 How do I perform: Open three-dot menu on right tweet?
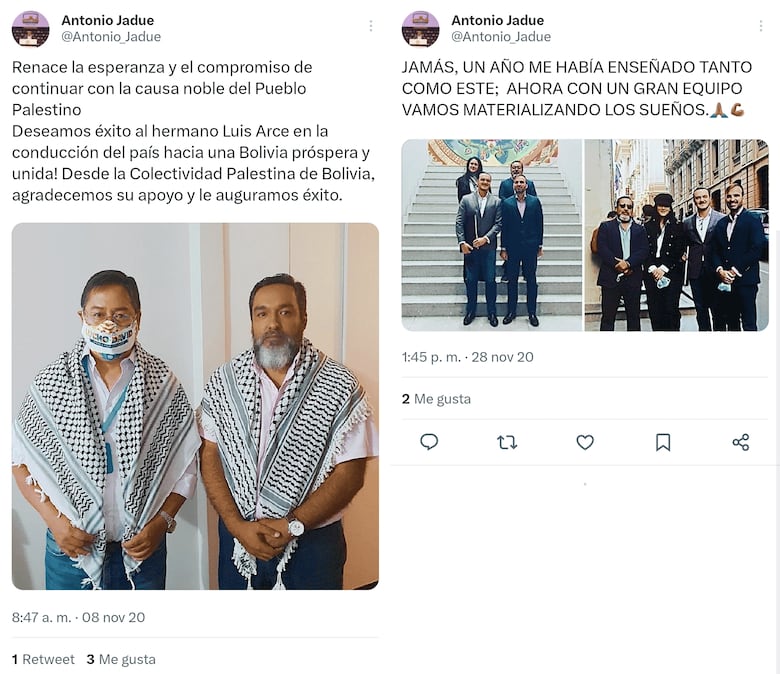(761, 26)
